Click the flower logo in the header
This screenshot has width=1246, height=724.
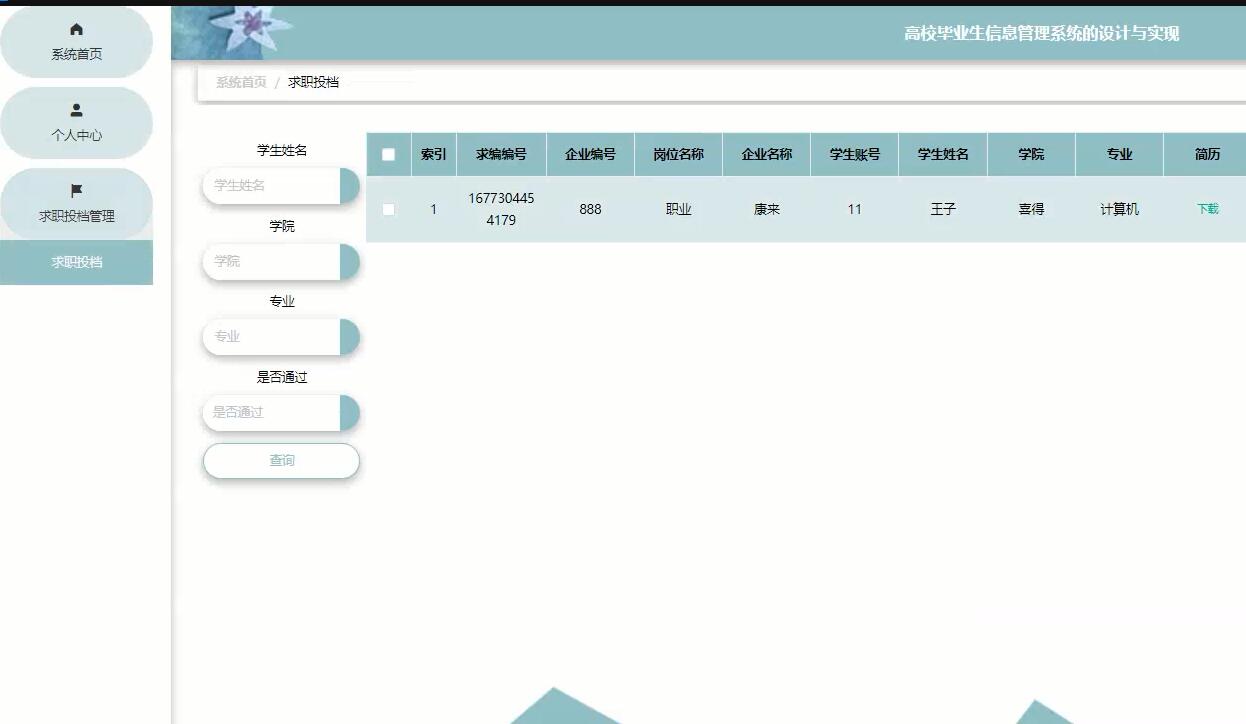(x=252, y=29)
